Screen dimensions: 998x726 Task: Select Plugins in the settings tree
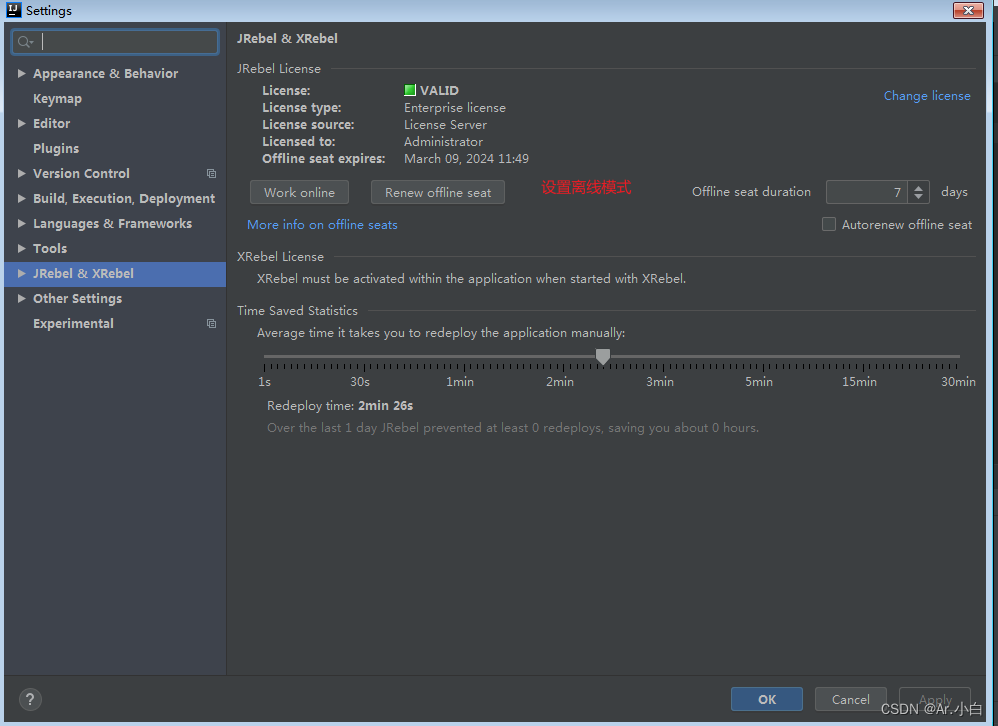pos(56,149)
